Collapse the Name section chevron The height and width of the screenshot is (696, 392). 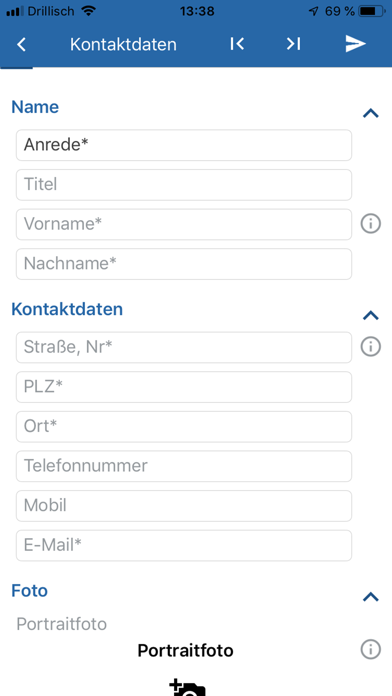tap(371, 114)
